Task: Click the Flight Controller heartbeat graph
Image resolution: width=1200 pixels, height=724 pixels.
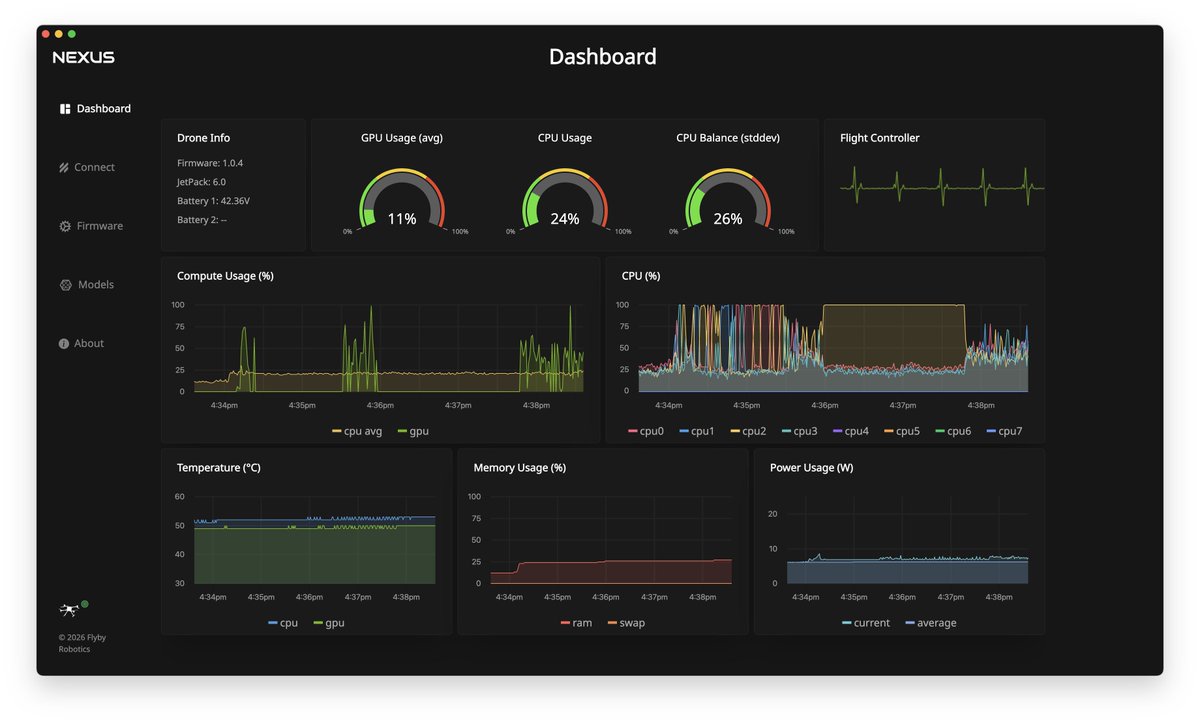Action: click(942, 187)
